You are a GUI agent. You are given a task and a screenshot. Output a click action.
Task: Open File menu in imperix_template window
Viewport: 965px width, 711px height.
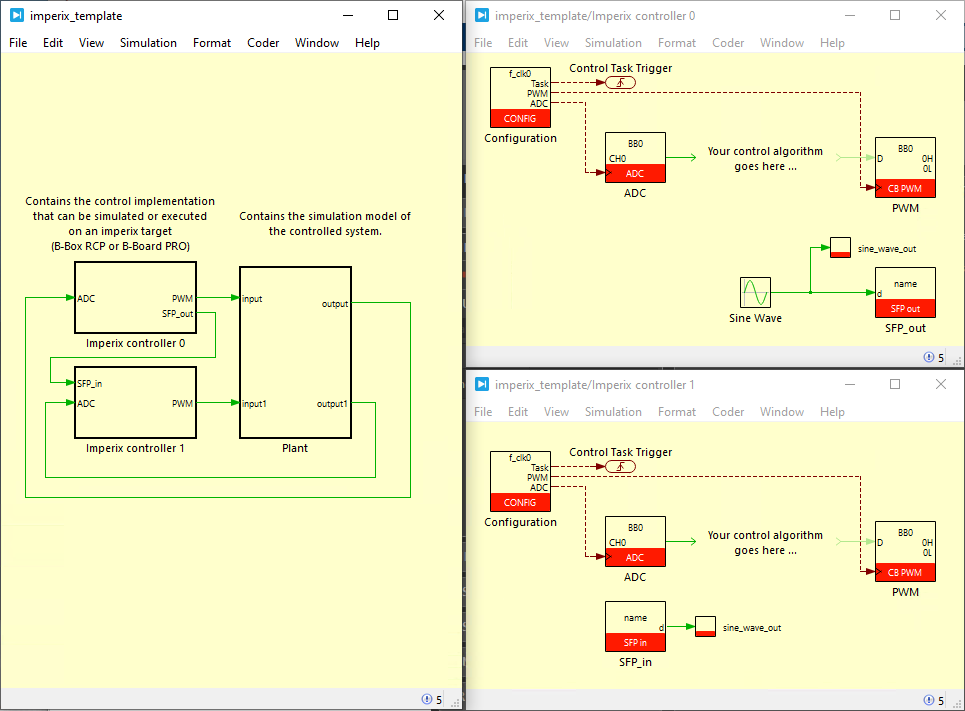click(18, 42)
